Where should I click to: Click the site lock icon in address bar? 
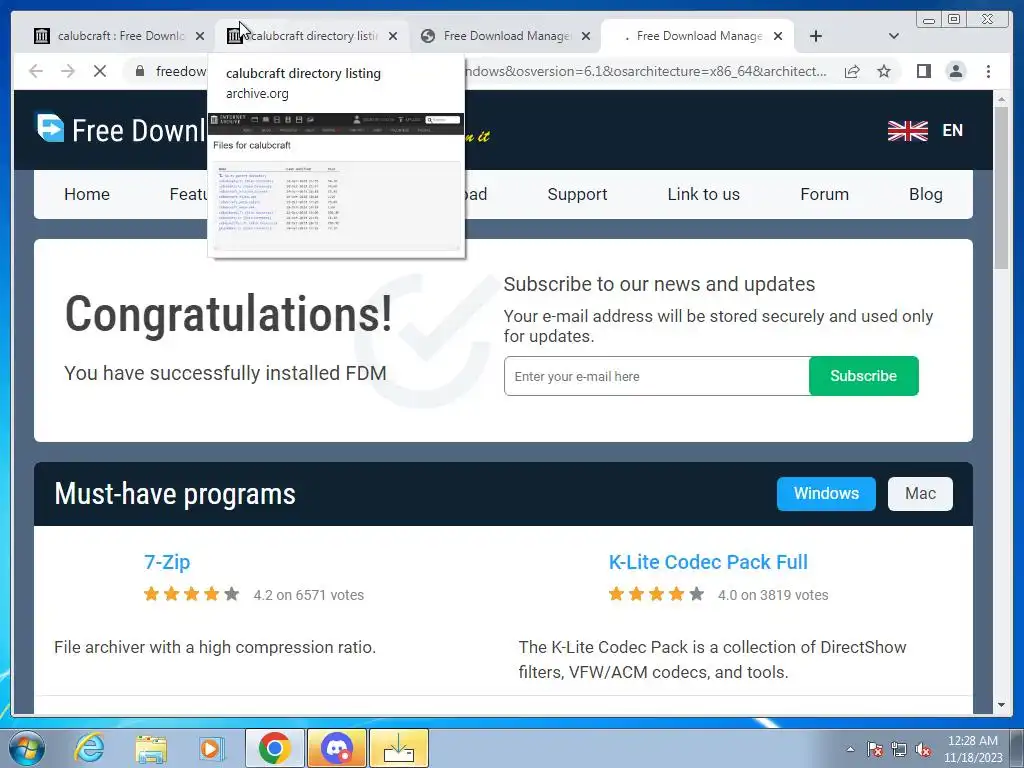point(139,71)
